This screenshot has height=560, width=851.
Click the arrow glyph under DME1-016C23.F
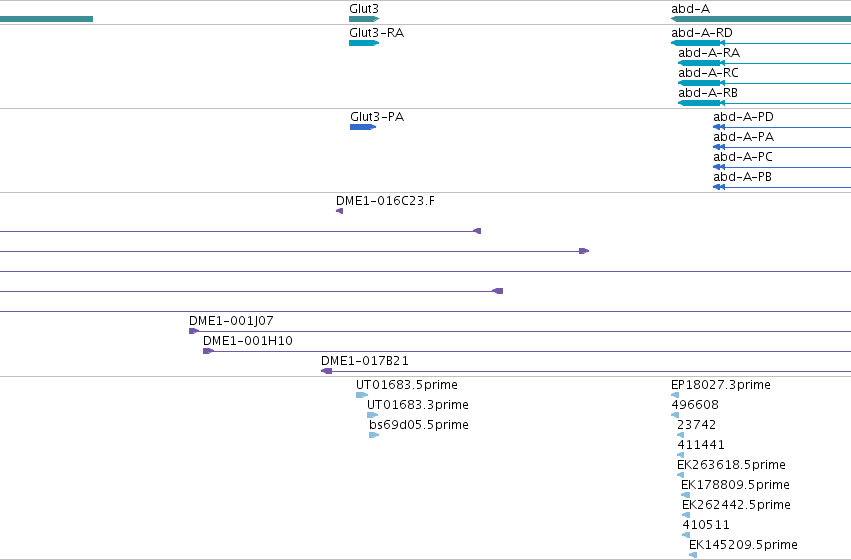coord(339,211)
